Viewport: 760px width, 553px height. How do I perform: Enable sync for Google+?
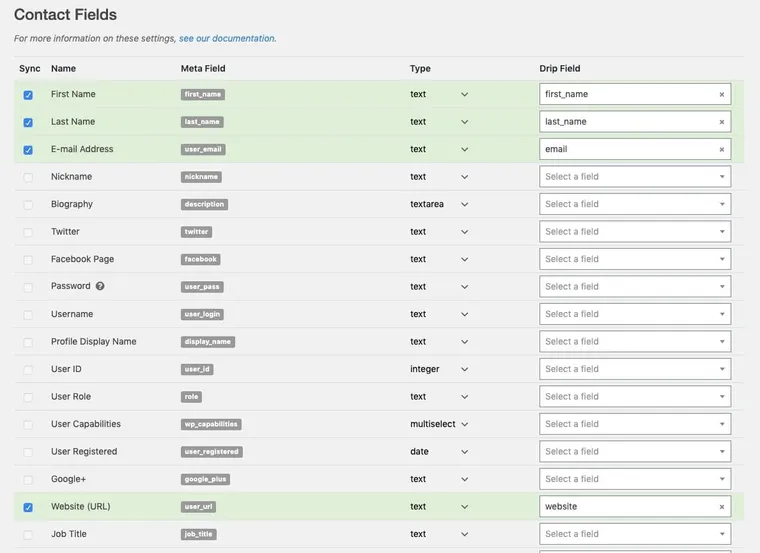(28, 480)
